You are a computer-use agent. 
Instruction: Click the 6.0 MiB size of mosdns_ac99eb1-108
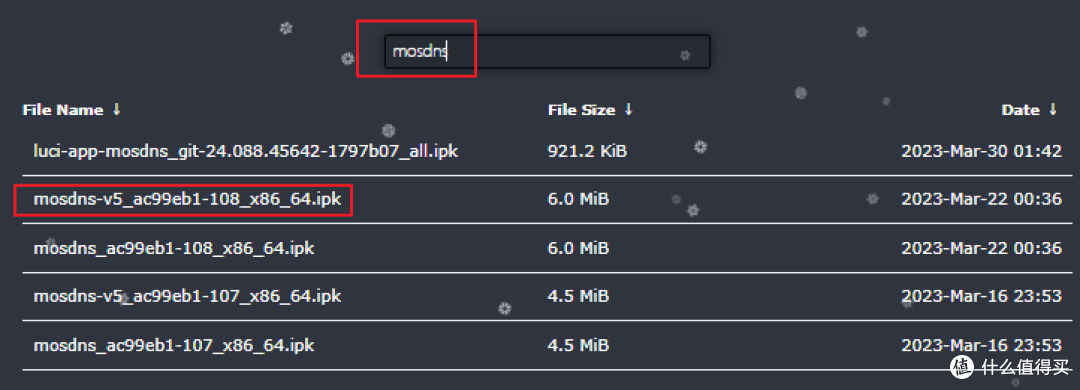click(578, 248)
